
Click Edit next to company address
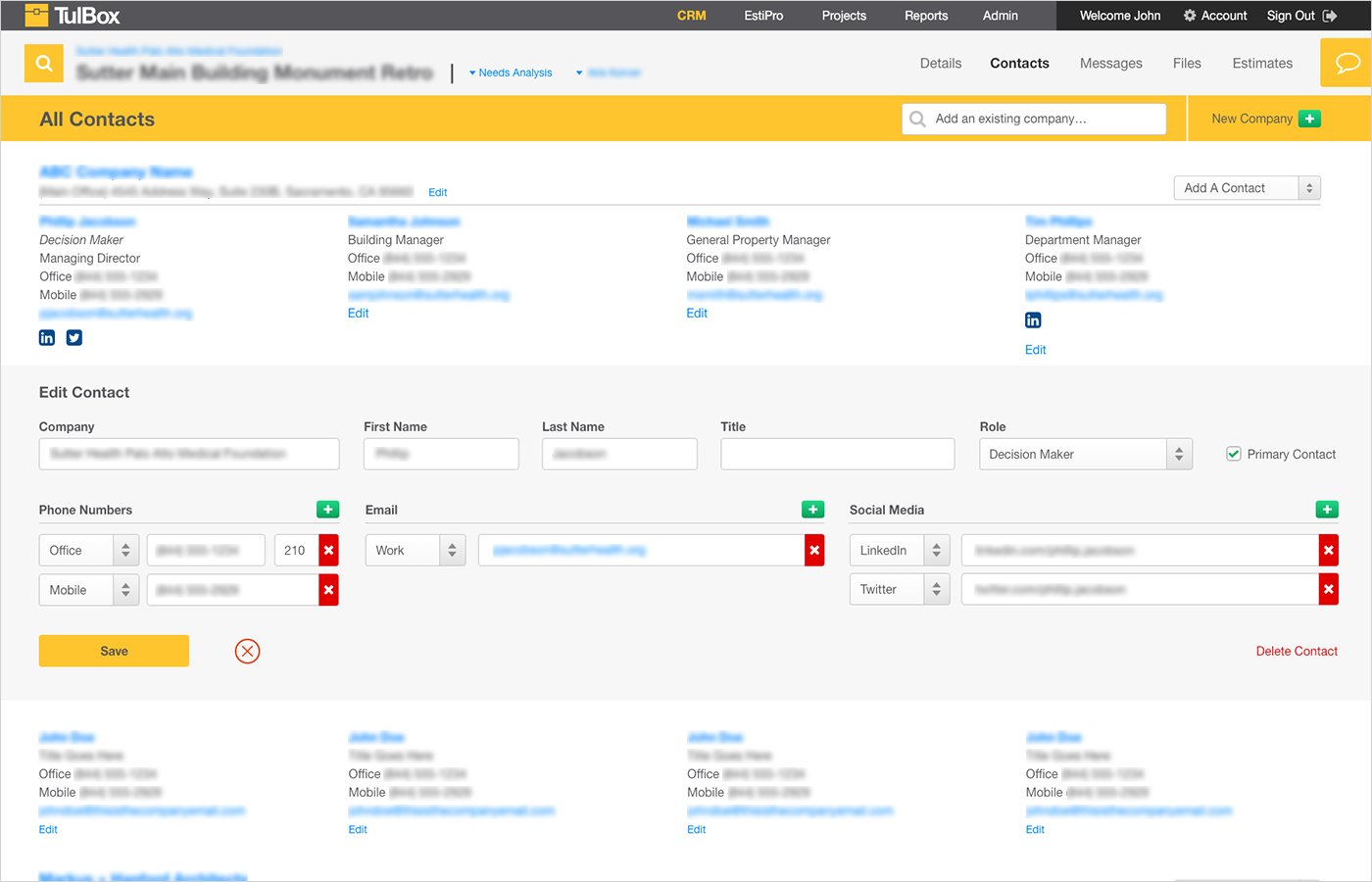click(438, 192)
